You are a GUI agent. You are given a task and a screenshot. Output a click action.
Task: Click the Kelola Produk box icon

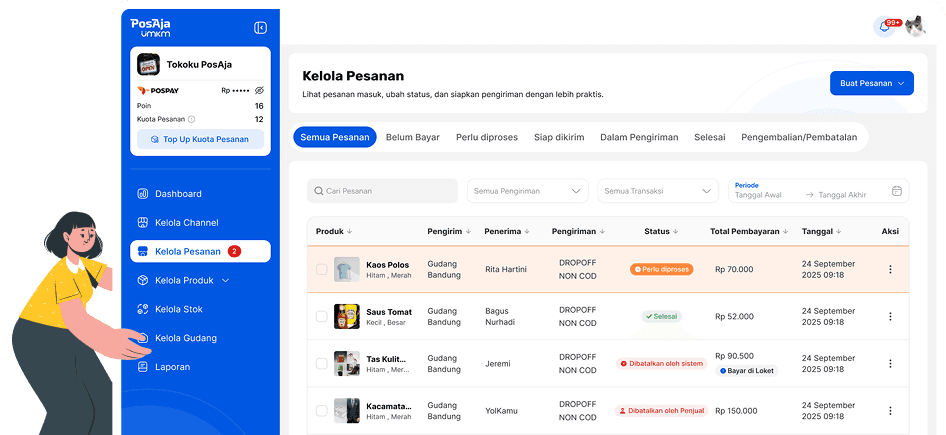[143, 281]
